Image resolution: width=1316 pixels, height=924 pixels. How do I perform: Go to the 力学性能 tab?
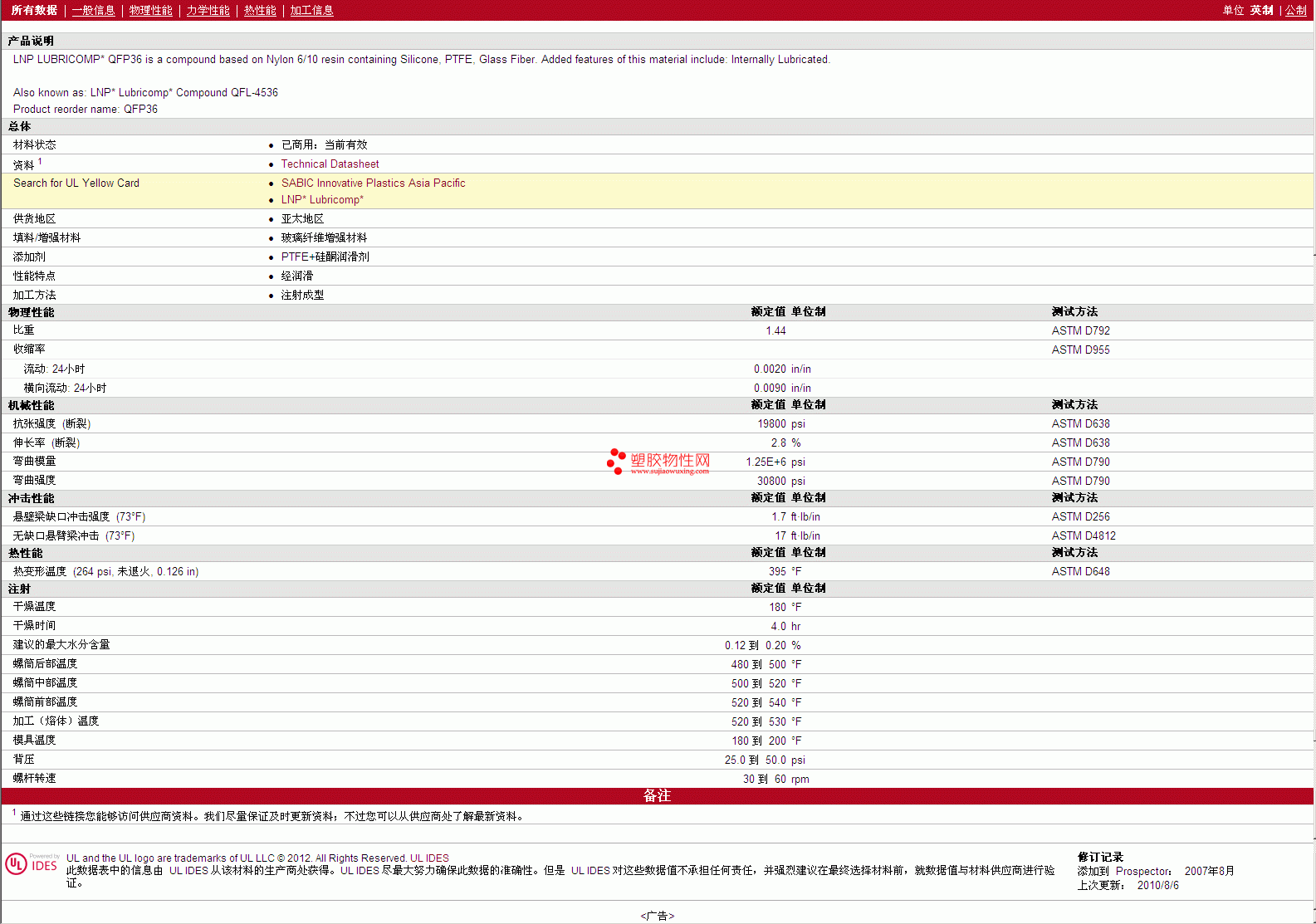(x=208, y=11)
